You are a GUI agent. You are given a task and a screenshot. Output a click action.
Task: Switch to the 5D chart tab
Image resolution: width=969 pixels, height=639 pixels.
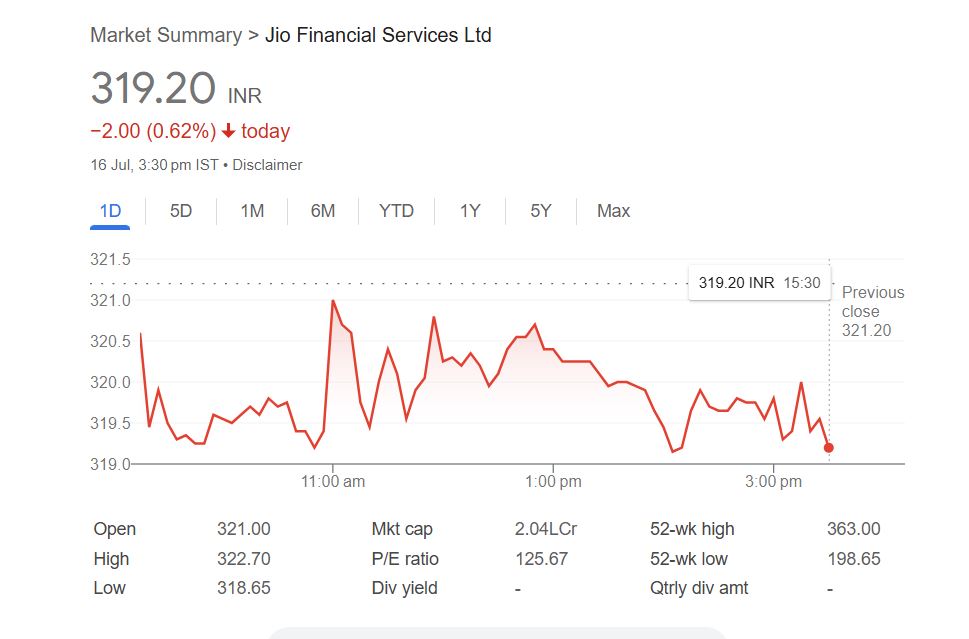pyautogui.click(x=181, y=211)
